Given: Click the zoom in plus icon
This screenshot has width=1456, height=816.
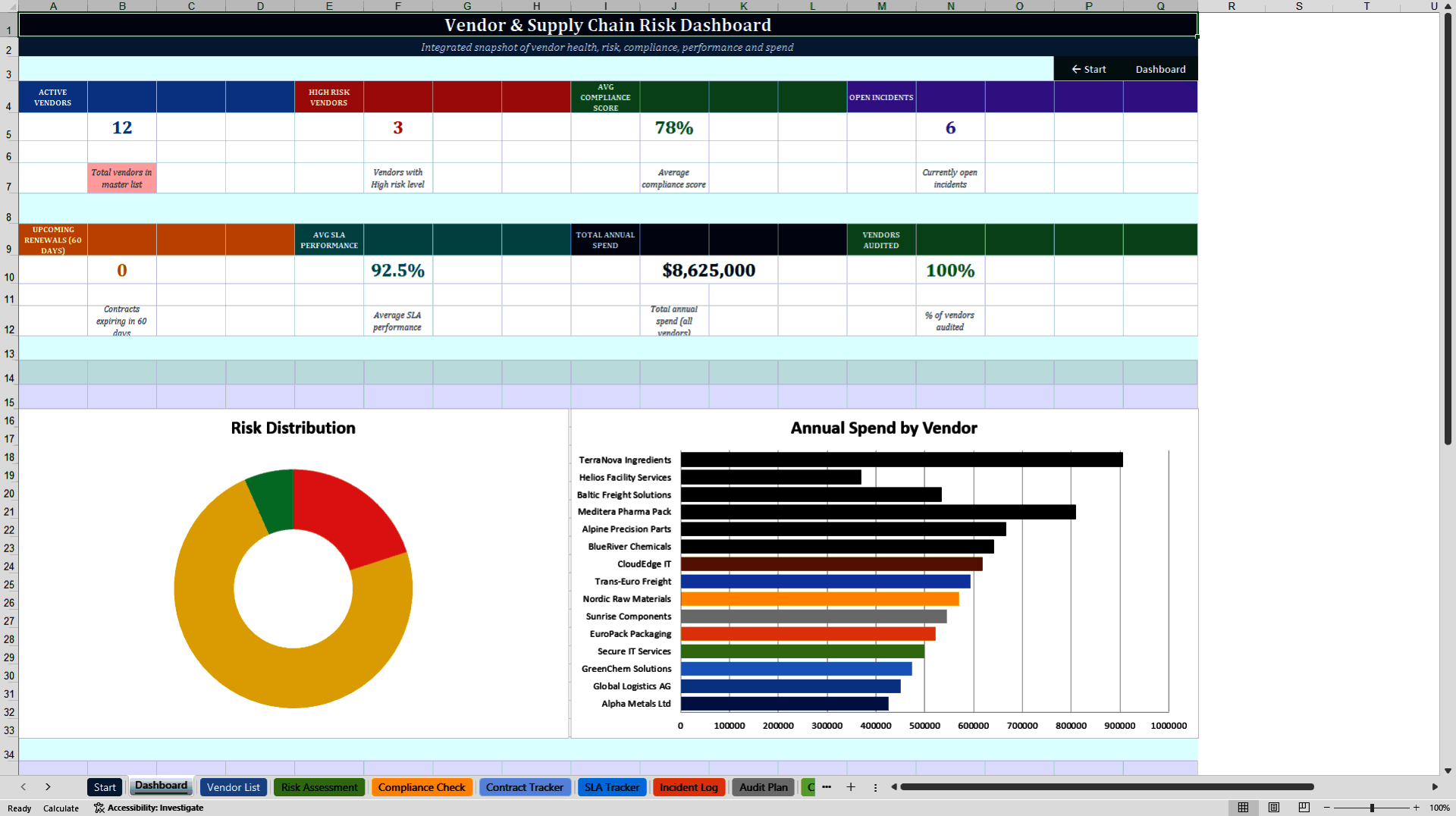Looking at the screenshot, I should pos(1416,808).
